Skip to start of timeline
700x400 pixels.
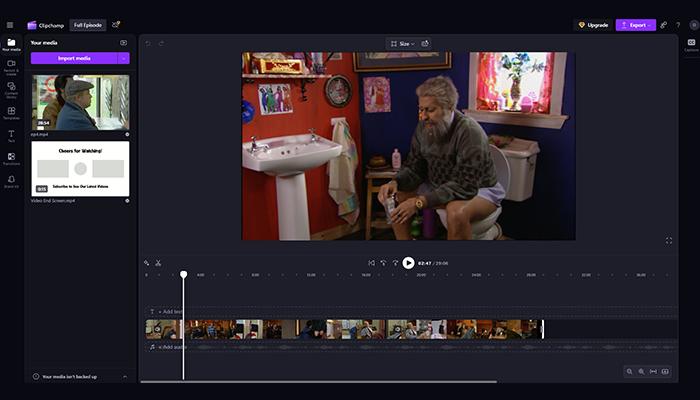point(371,263)
